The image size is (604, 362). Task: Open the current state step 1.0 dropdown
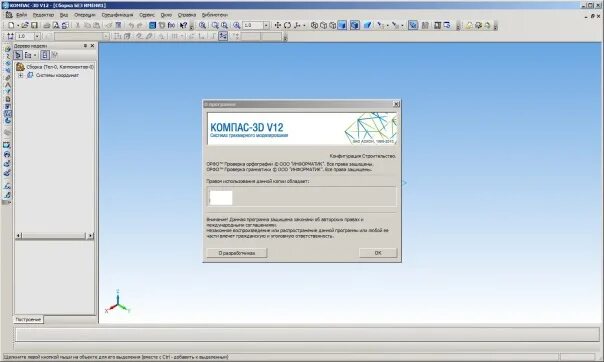37,36
